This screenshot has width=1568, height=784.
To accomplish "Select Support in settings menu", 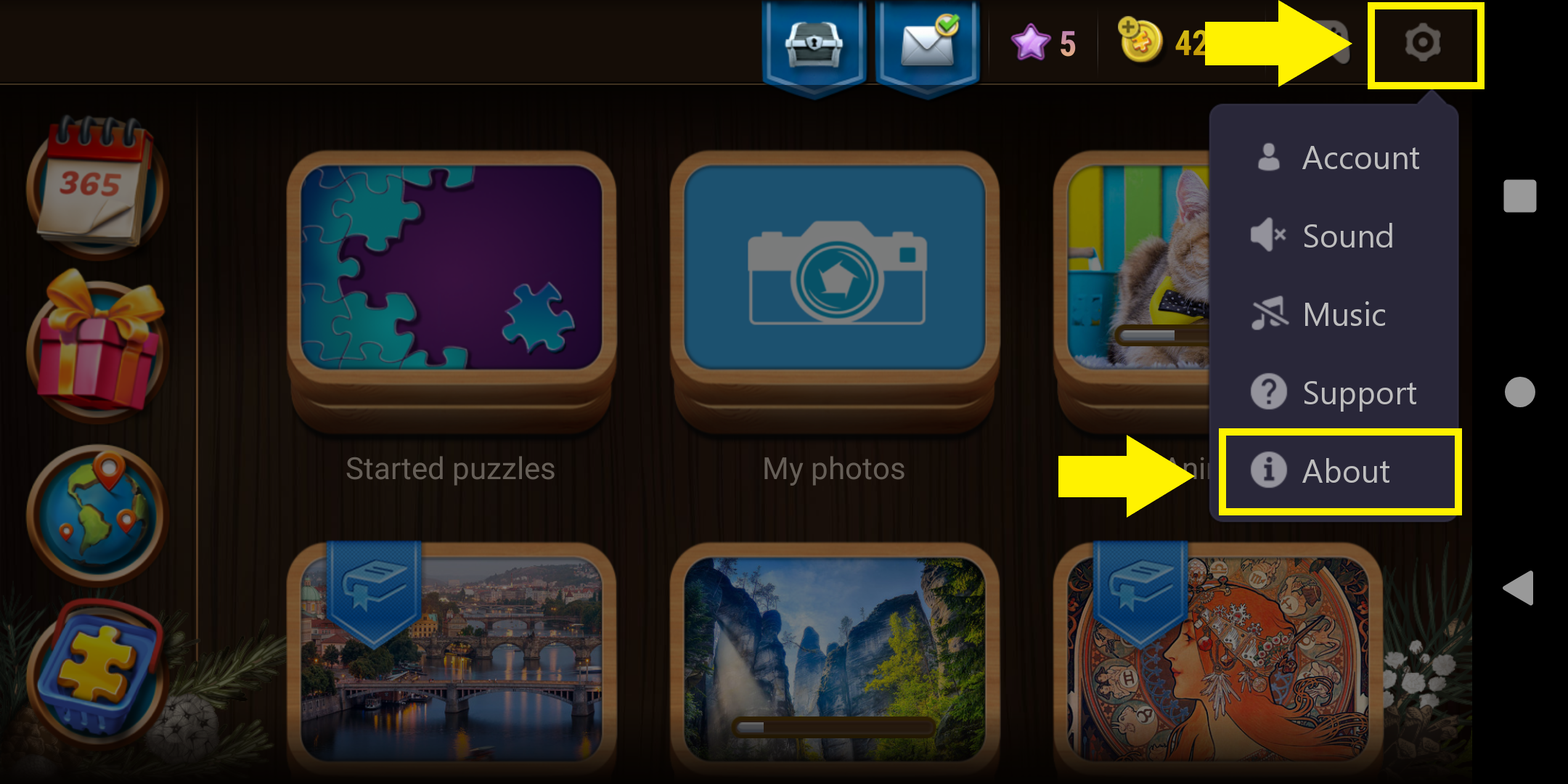I will 1336,393.
